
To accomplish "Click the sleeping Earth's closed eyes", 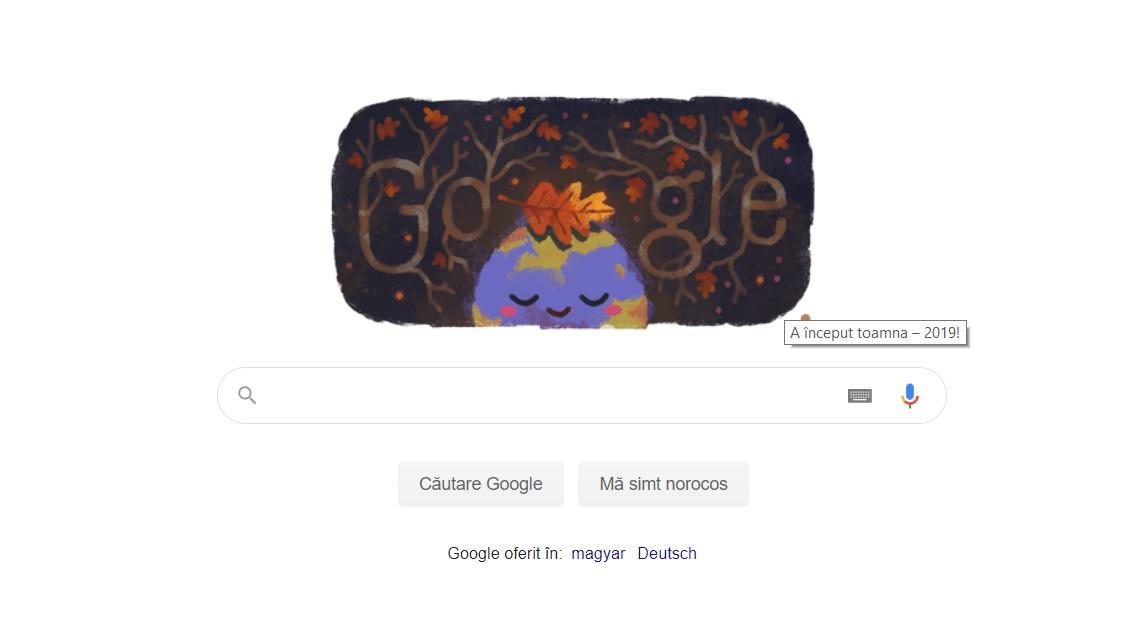I will pos(558,298).
